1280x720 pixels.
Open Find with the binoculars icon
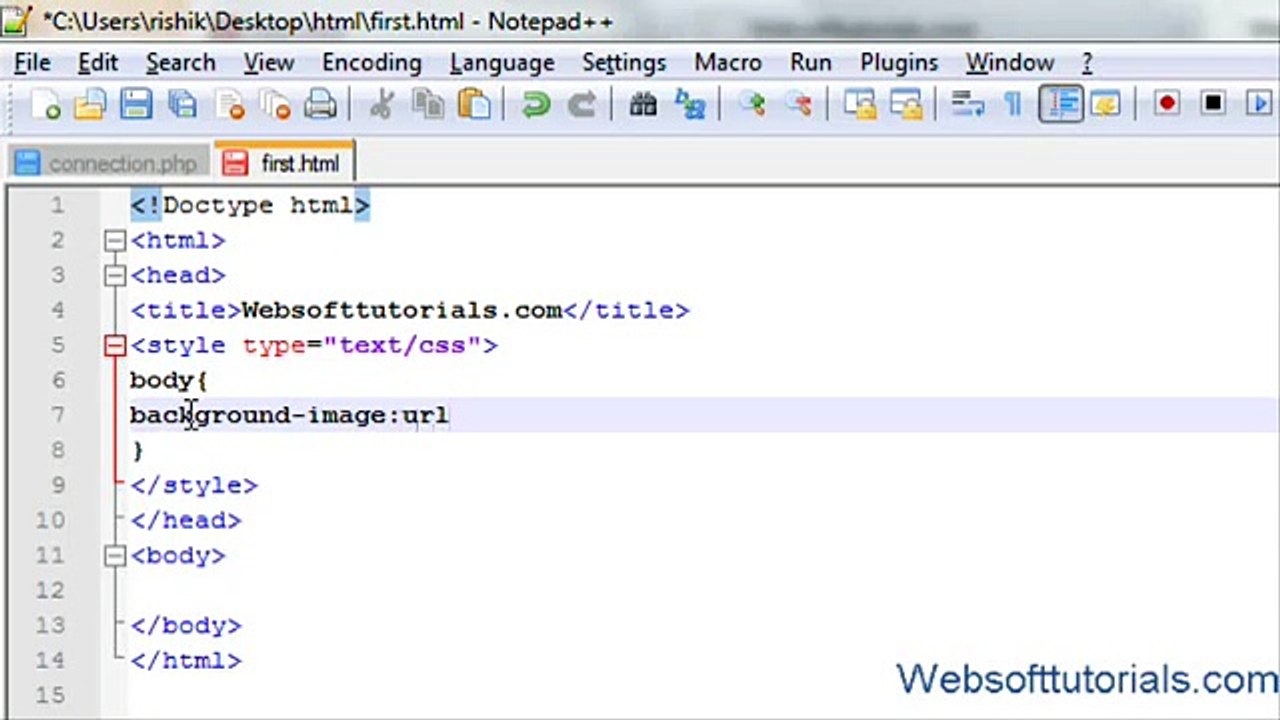(x=642, y=104)
